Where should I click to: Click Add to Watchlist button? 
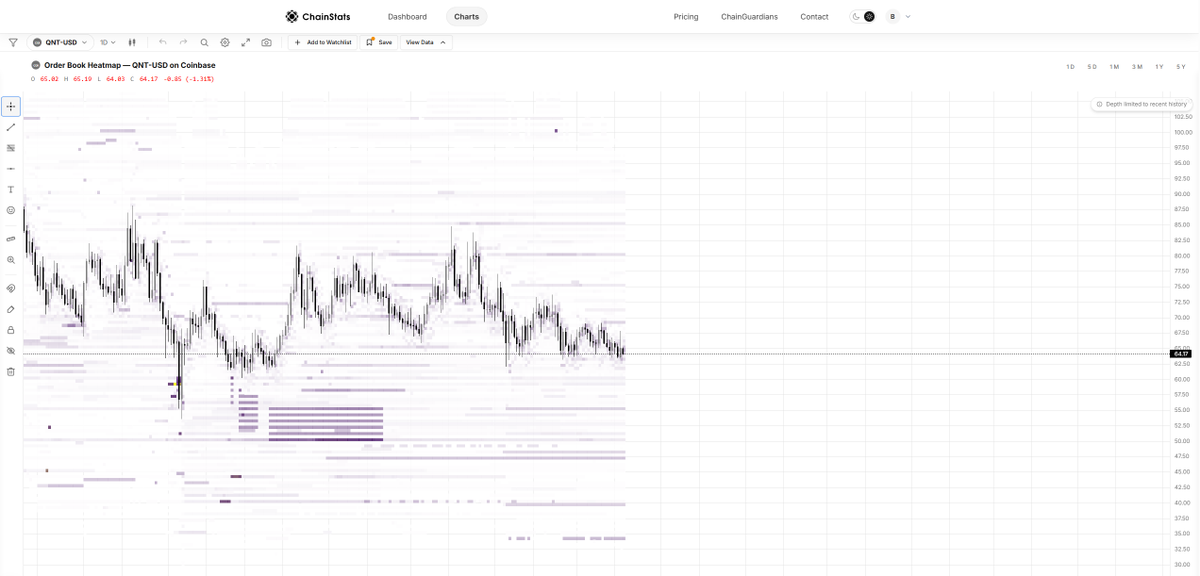pos(322,43)
